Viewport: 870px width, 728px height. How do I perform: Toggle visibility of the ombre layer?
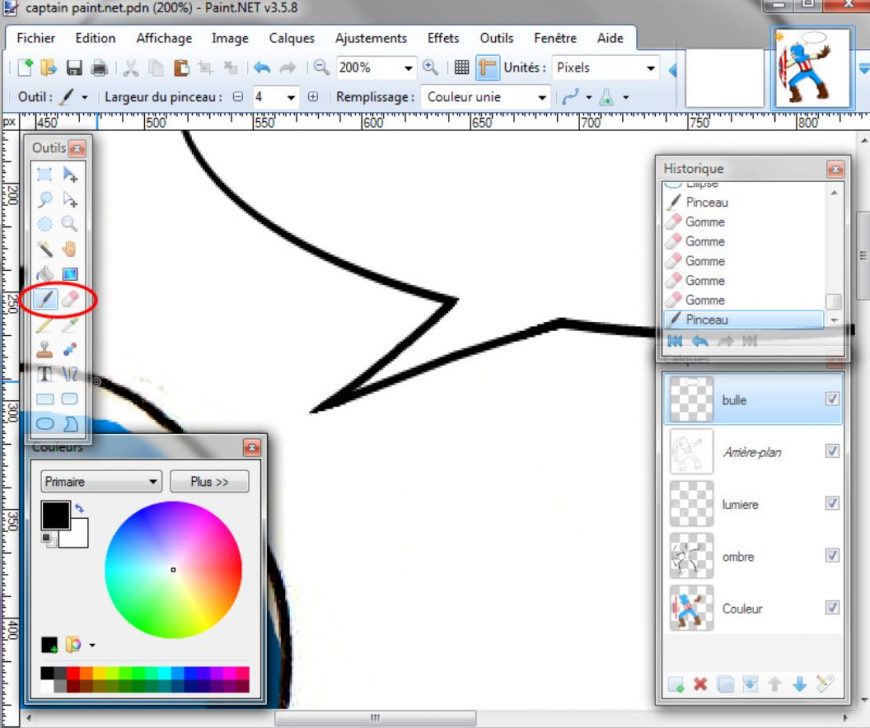pyautogui.click(x=832, y=556)
